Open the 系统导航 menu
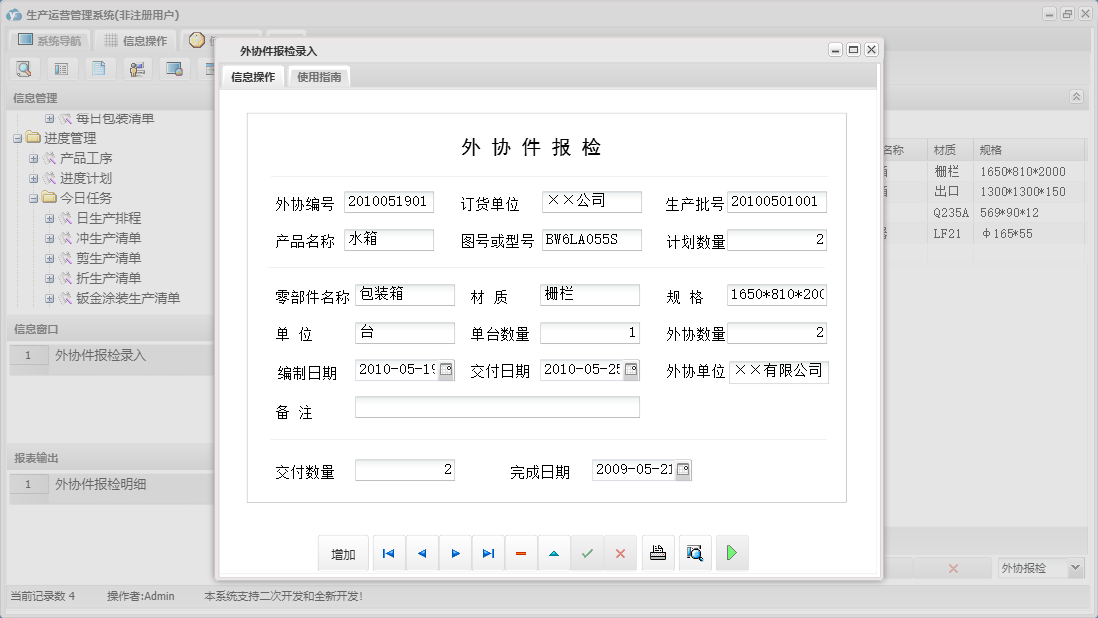1098x618 pixels. tap(46, 40)
